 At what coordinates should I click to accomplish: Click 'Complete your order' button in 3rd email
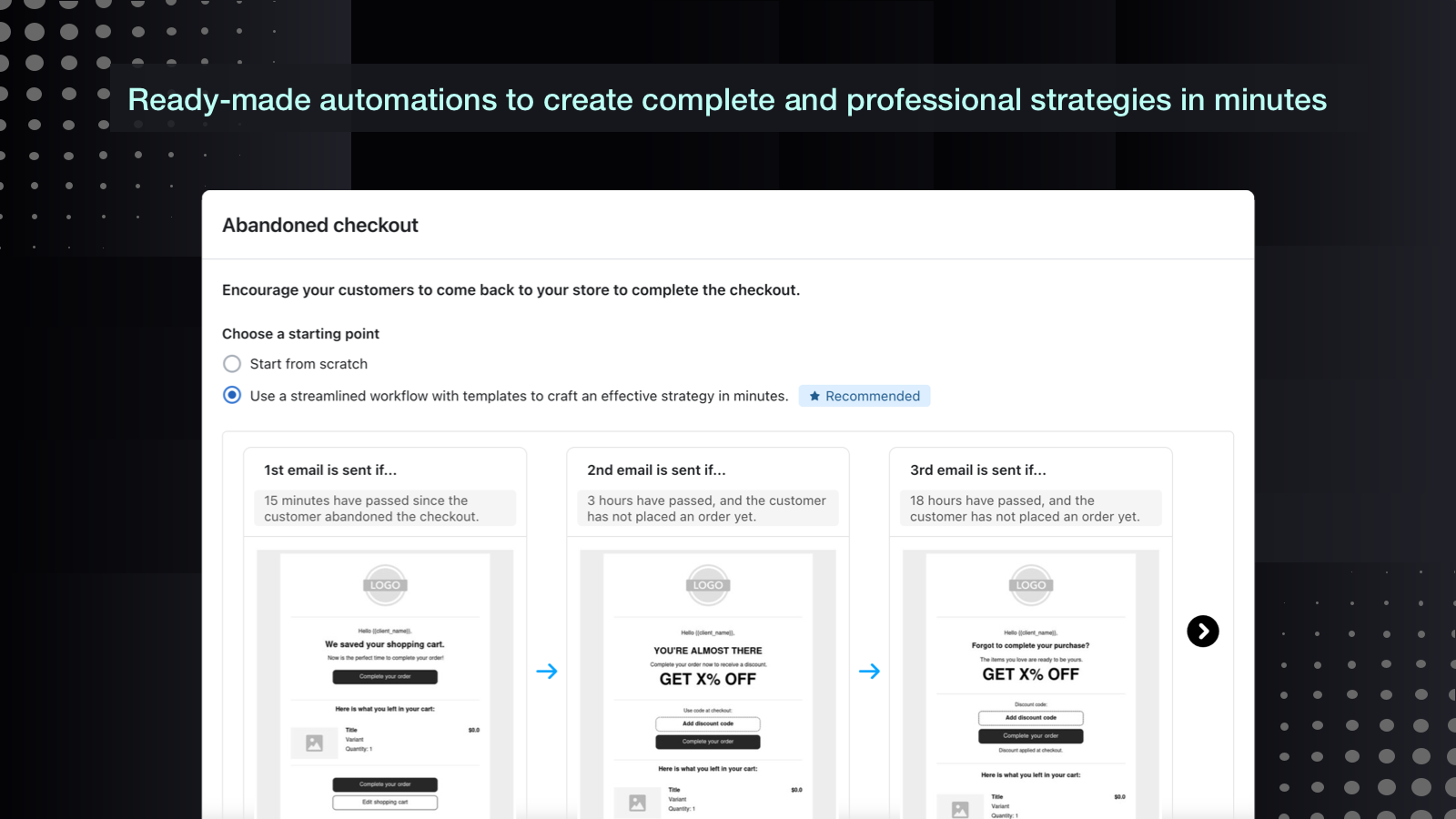pyautogui.click(x=1031, y=736)
